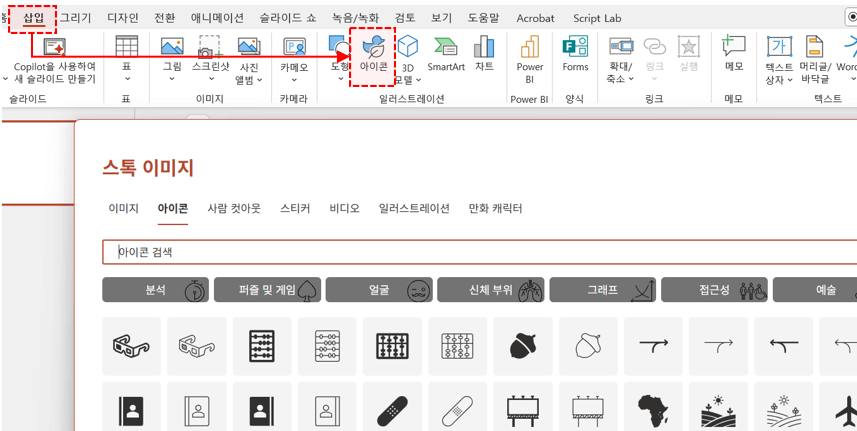Select the solid acorn icon
The image size is (857, 431).
523,346
